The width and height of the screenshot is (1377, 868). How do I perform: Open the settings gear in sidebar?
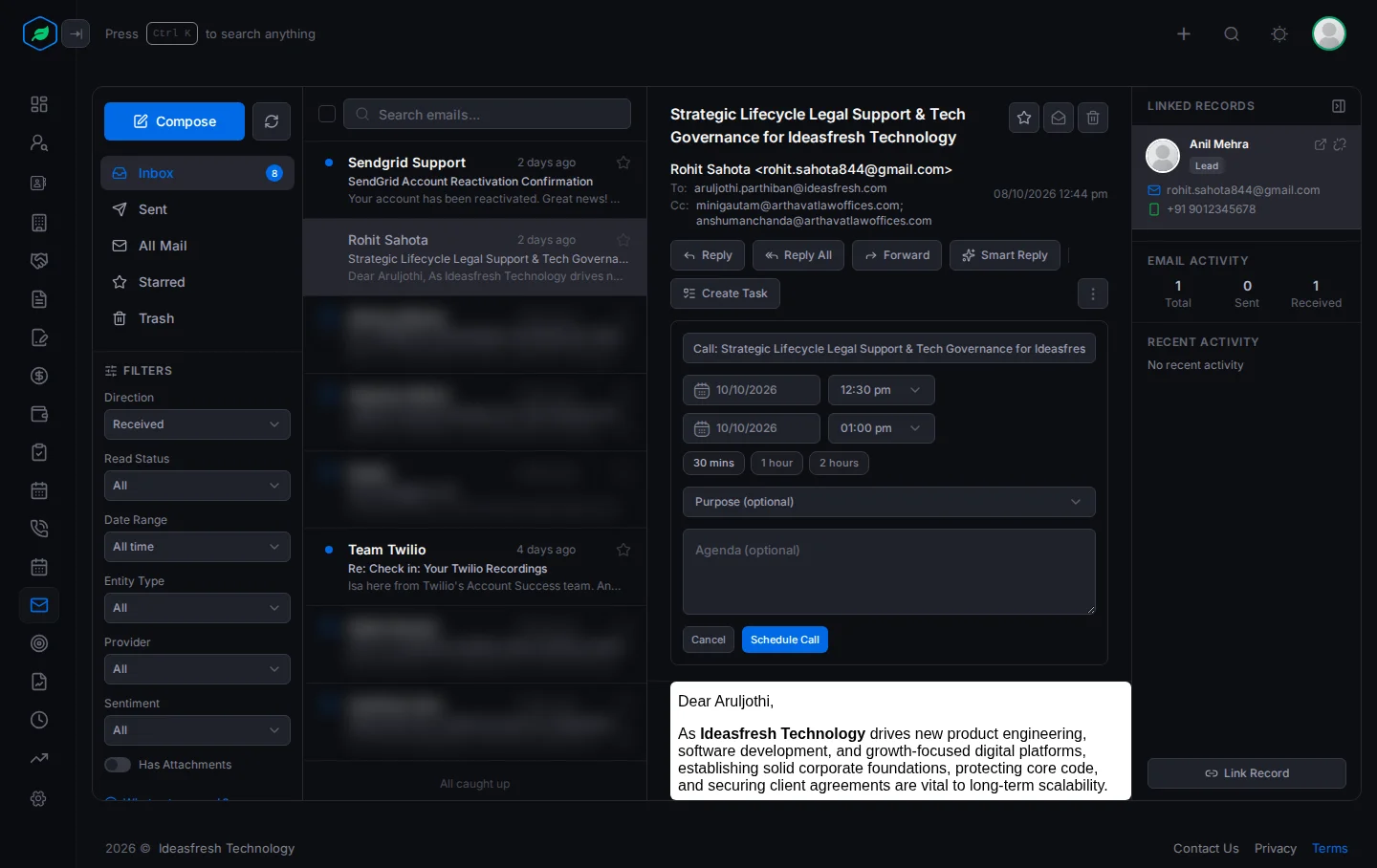[39, 798]
